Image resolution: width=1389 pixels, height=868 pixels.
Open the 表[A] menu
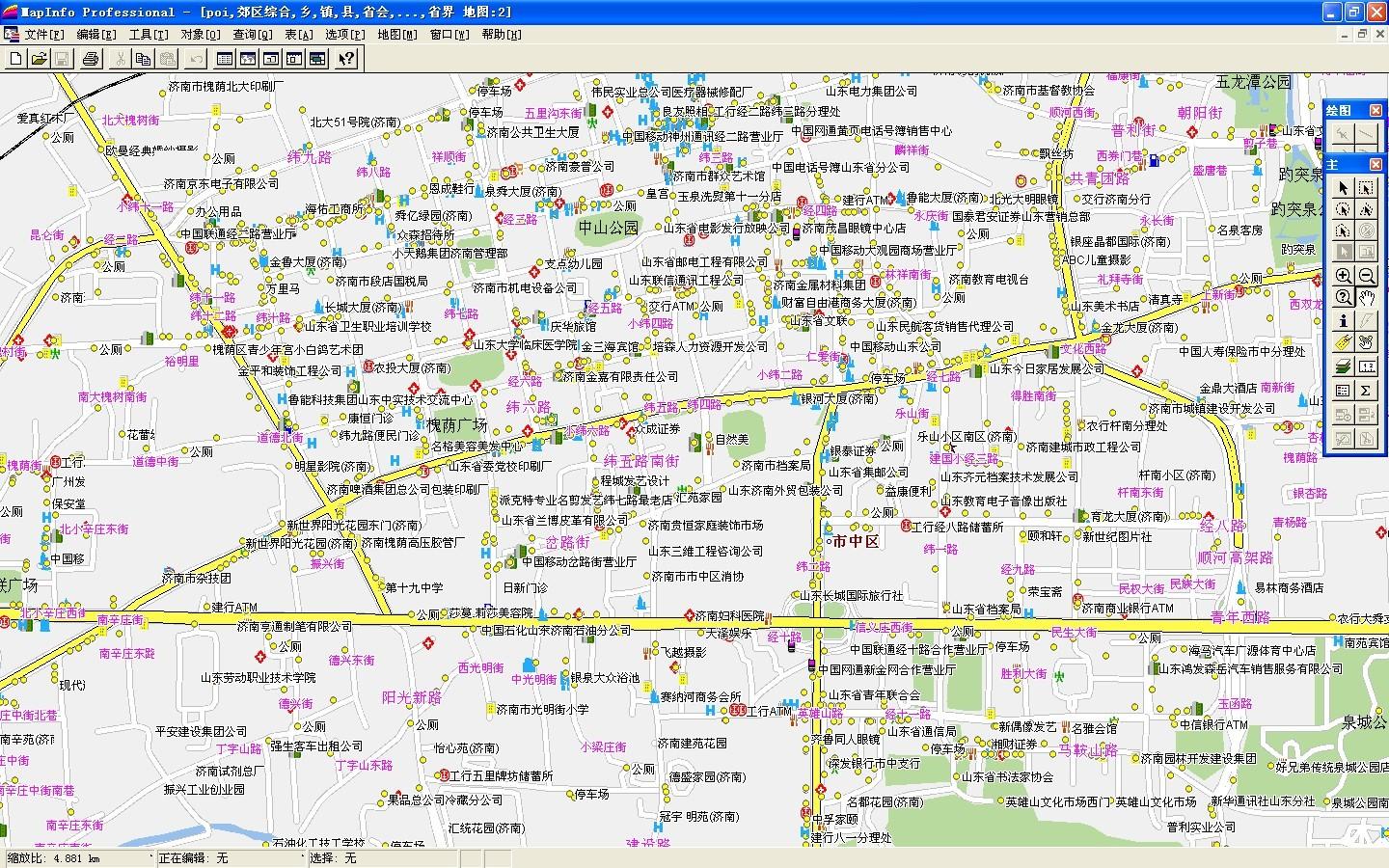pos(299,35)
